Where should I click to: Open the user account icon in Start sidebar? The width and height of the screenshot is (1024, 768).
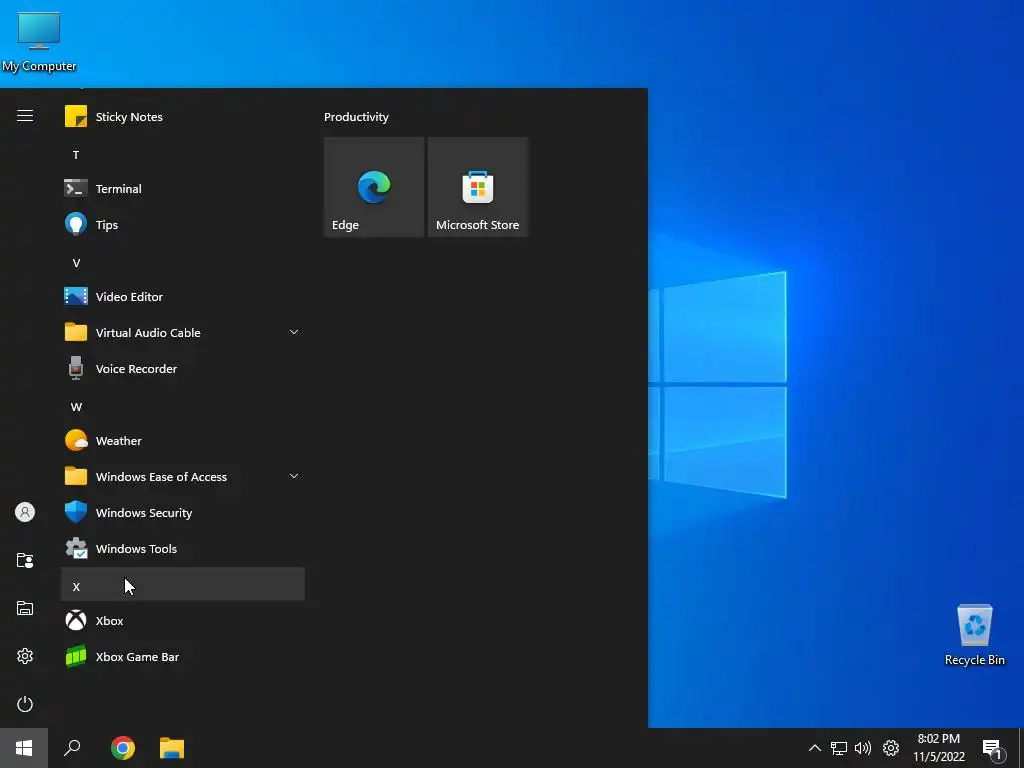(25, 512)
